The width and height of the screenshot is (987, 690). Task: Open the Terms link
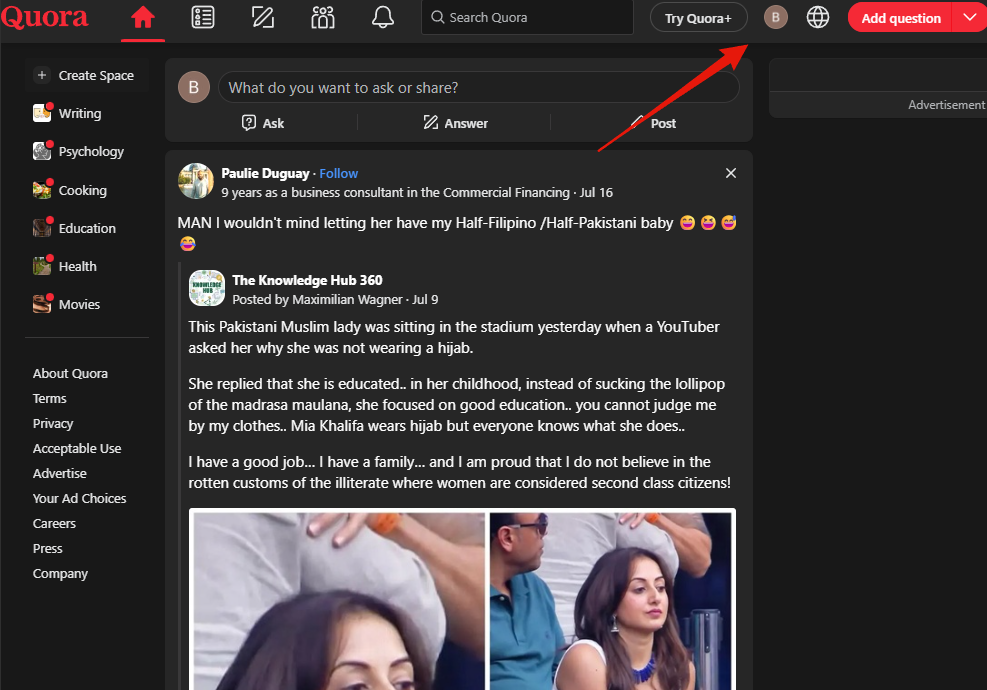[x=50, y=399]
